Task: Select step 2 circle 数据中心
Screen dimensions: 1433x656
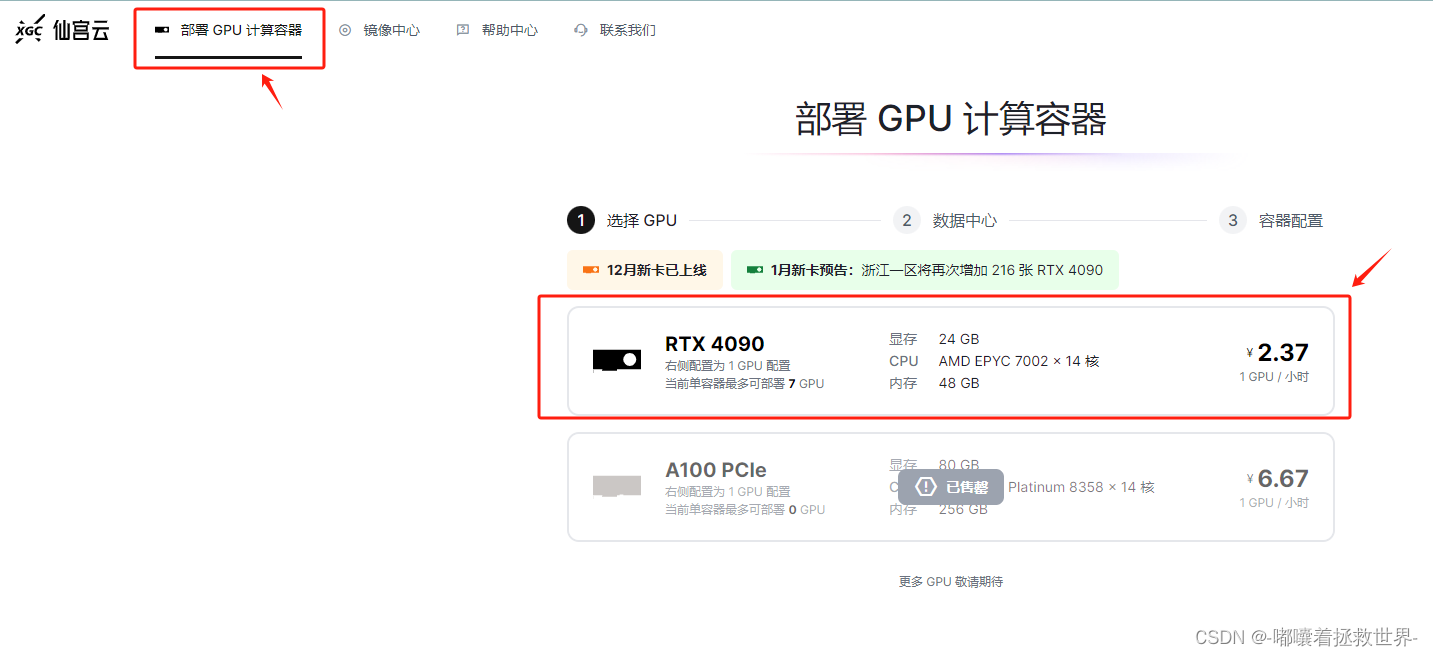Action: click(907, 220)
